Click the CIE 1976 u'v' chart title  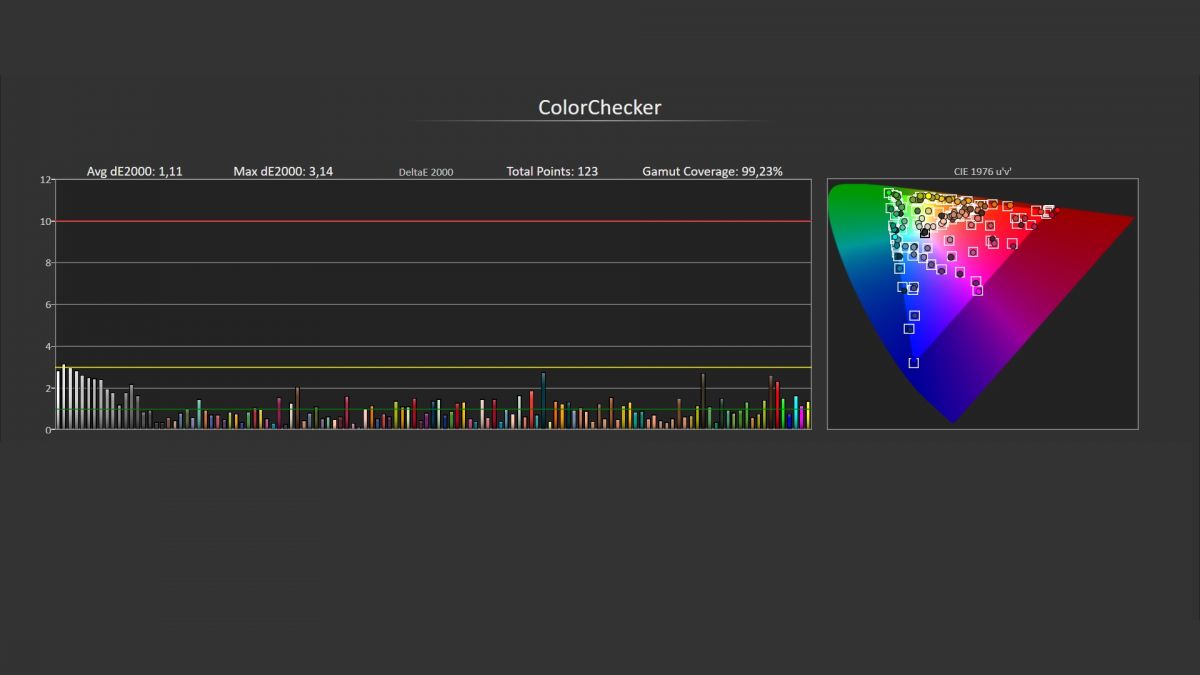coord(982,172)
